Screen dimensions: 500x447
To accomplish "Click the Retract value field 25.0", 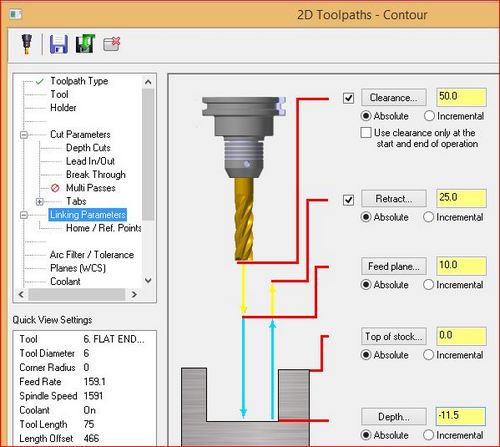I will pos(461,198).
